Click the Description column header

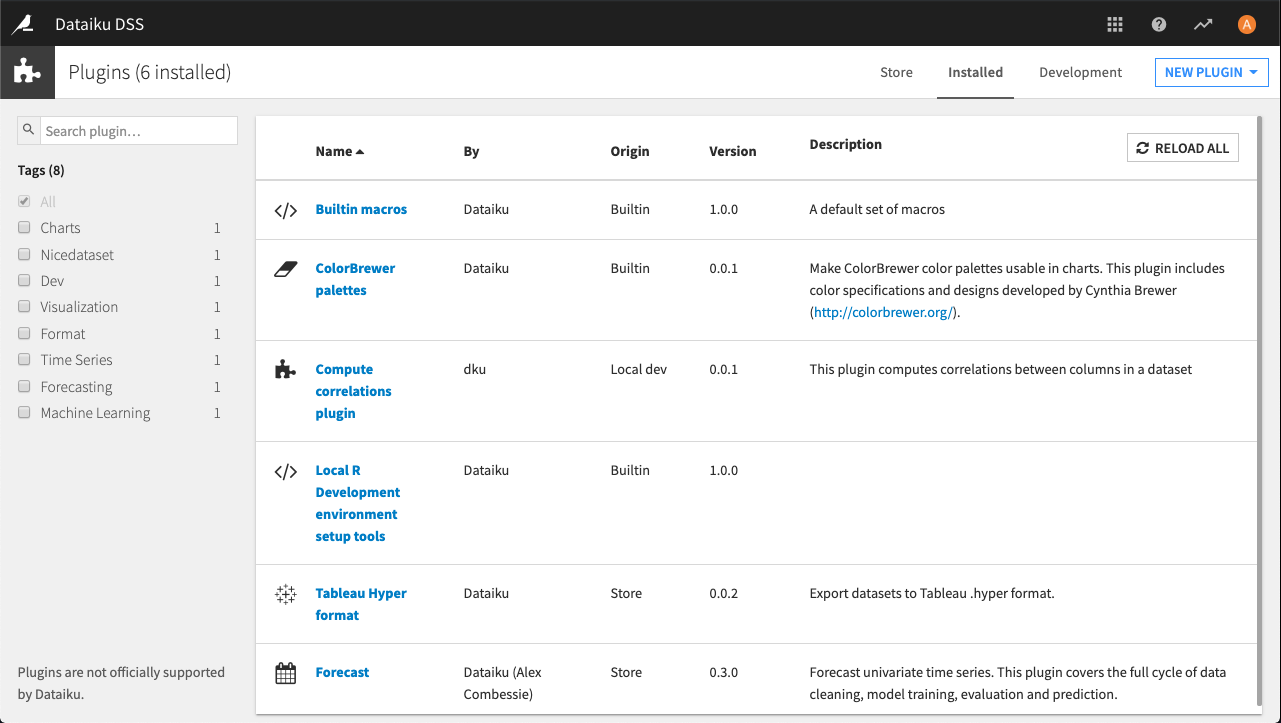(845, 144)
